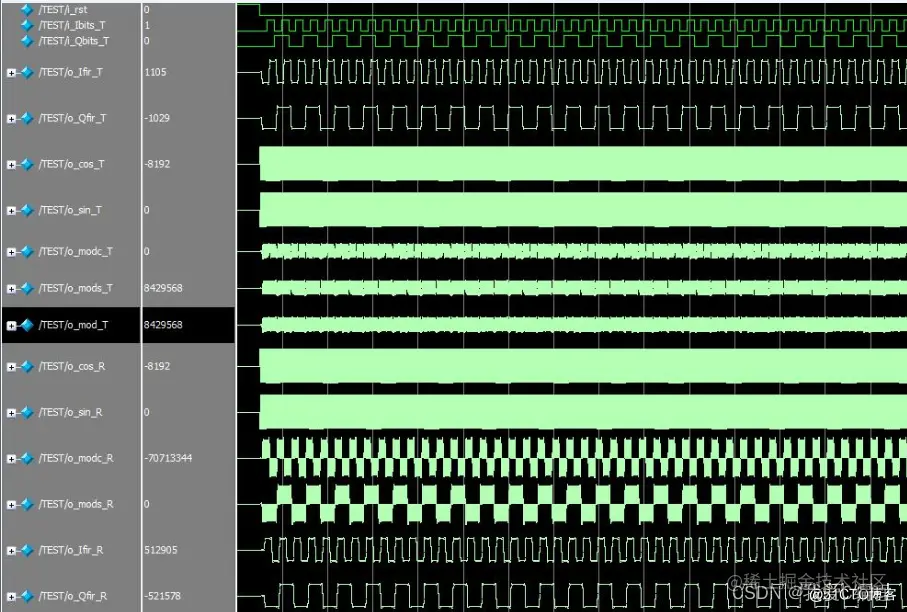The height and width of the screenshot is (612, 907).
Task: Select the /TEST/i_Ibits_T signal name
Action: click(x=72, y=25)
